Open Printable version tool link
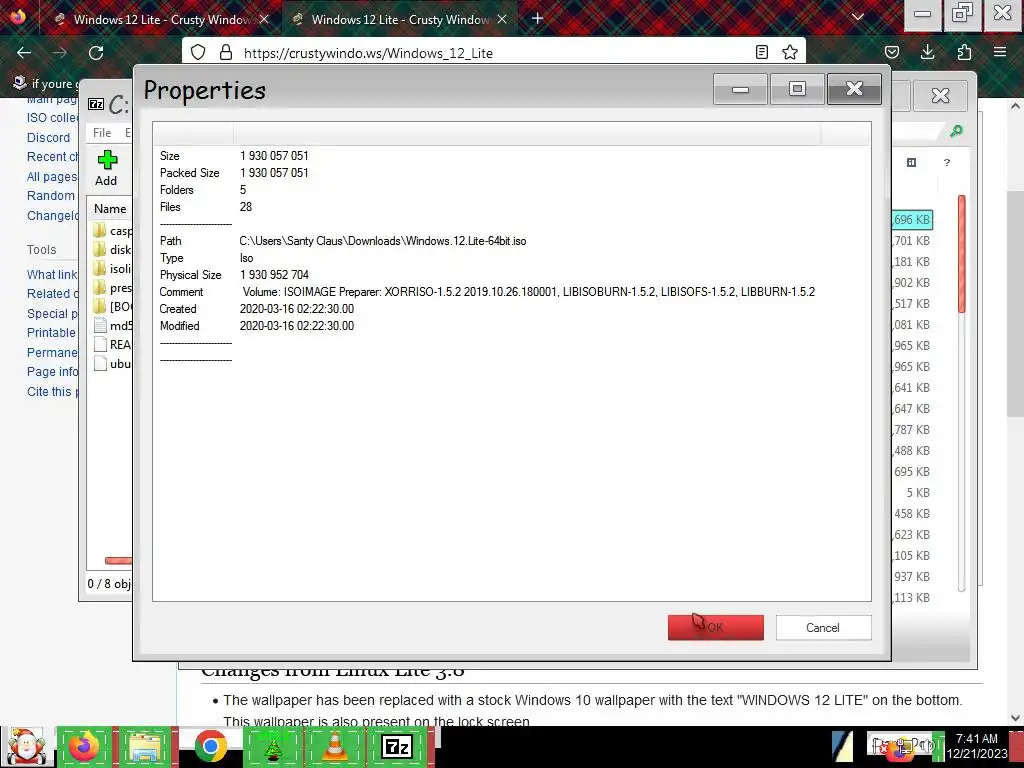The image size is (1024, 768). click(52, 332)
